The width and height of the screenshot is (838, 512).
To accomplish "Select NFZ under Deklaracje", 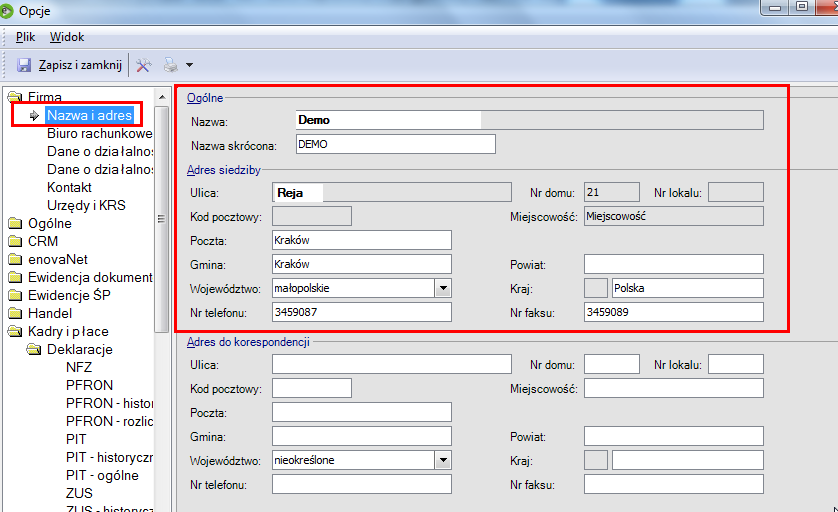I will [x=79, y=367].
